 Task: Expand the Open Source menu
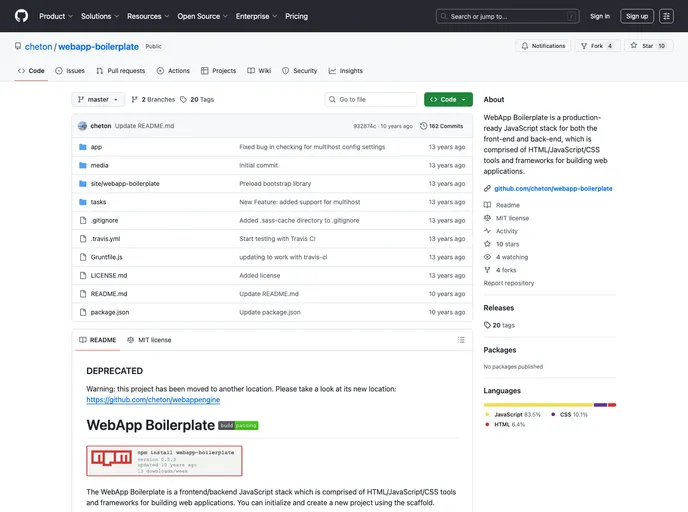point(202,16)
